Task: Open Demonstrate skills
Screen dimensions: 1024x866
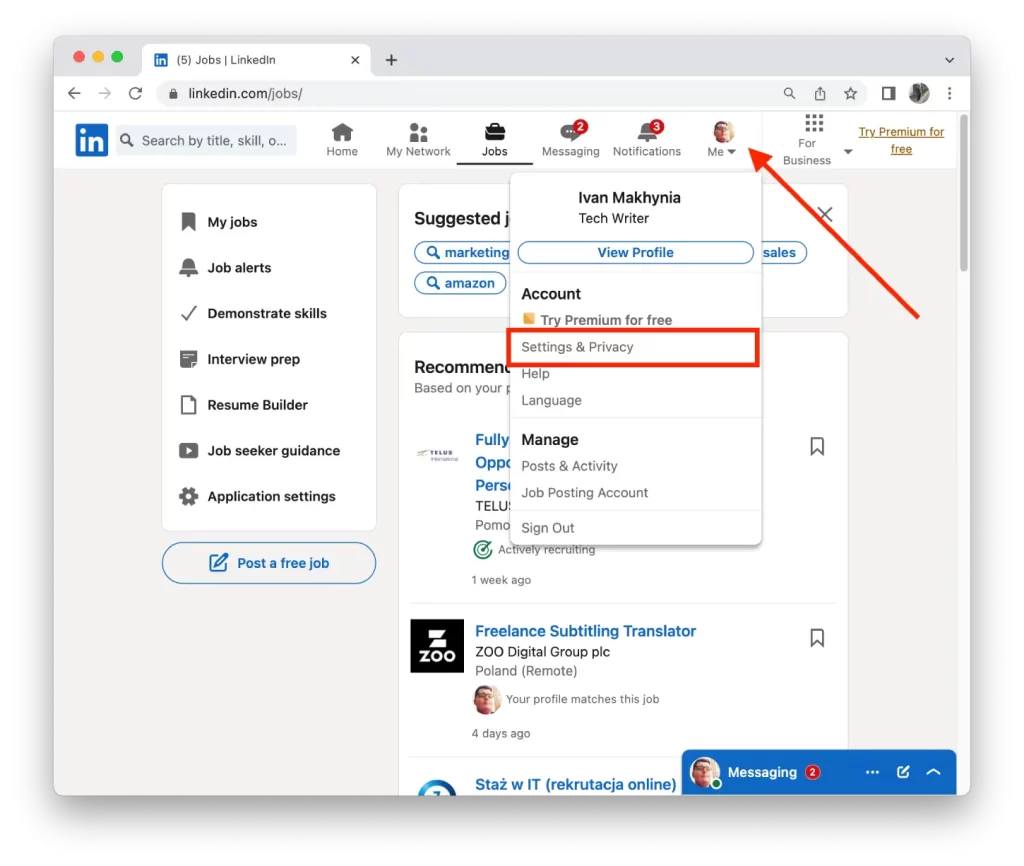Action: pos(253,313)
